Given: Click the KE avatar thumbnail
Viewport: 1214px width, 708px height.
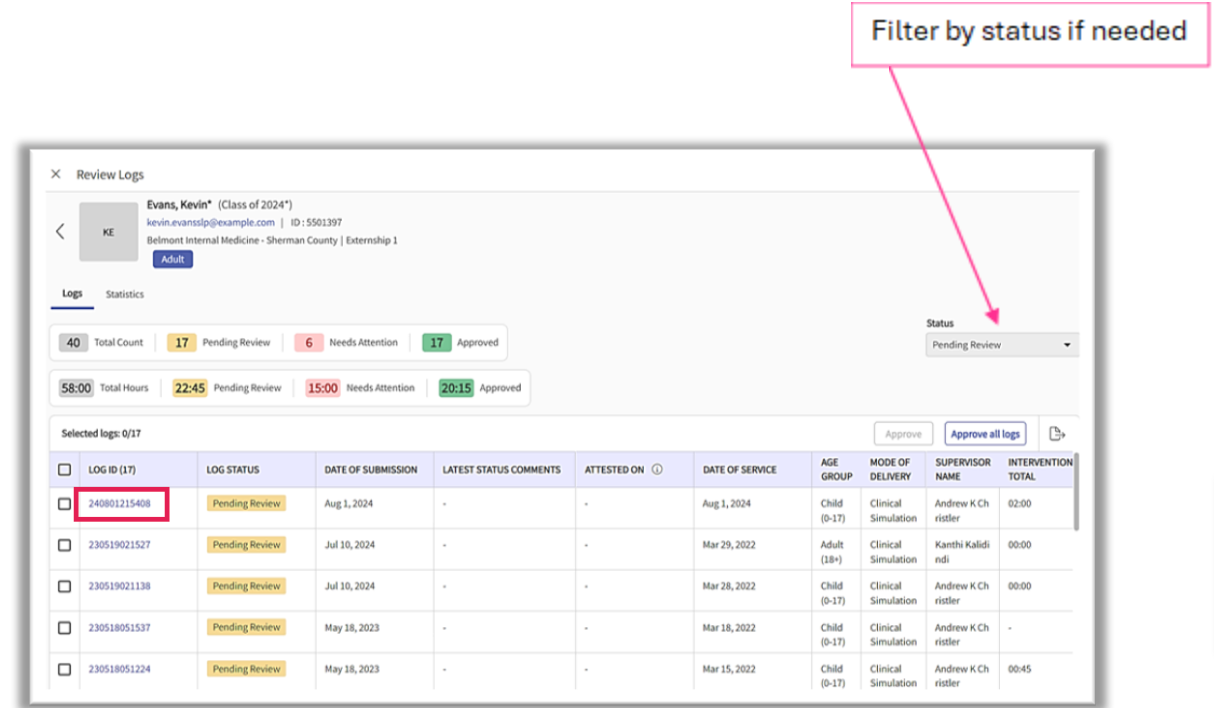Looking at the screenshot, I should pos(108,231).
